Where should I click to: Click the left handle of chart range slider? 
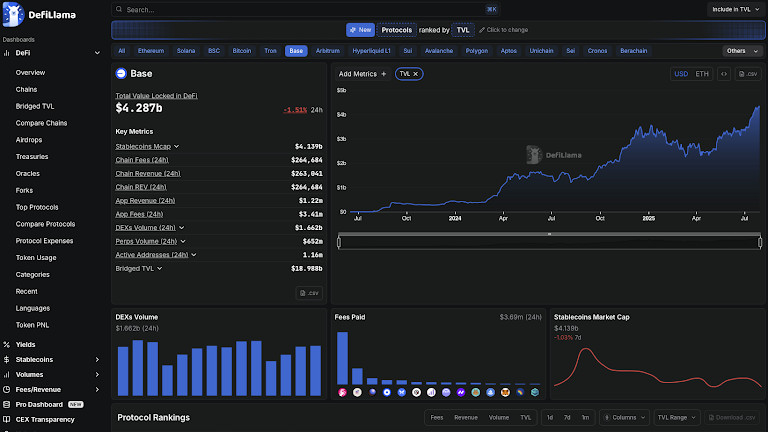(339, 242)
